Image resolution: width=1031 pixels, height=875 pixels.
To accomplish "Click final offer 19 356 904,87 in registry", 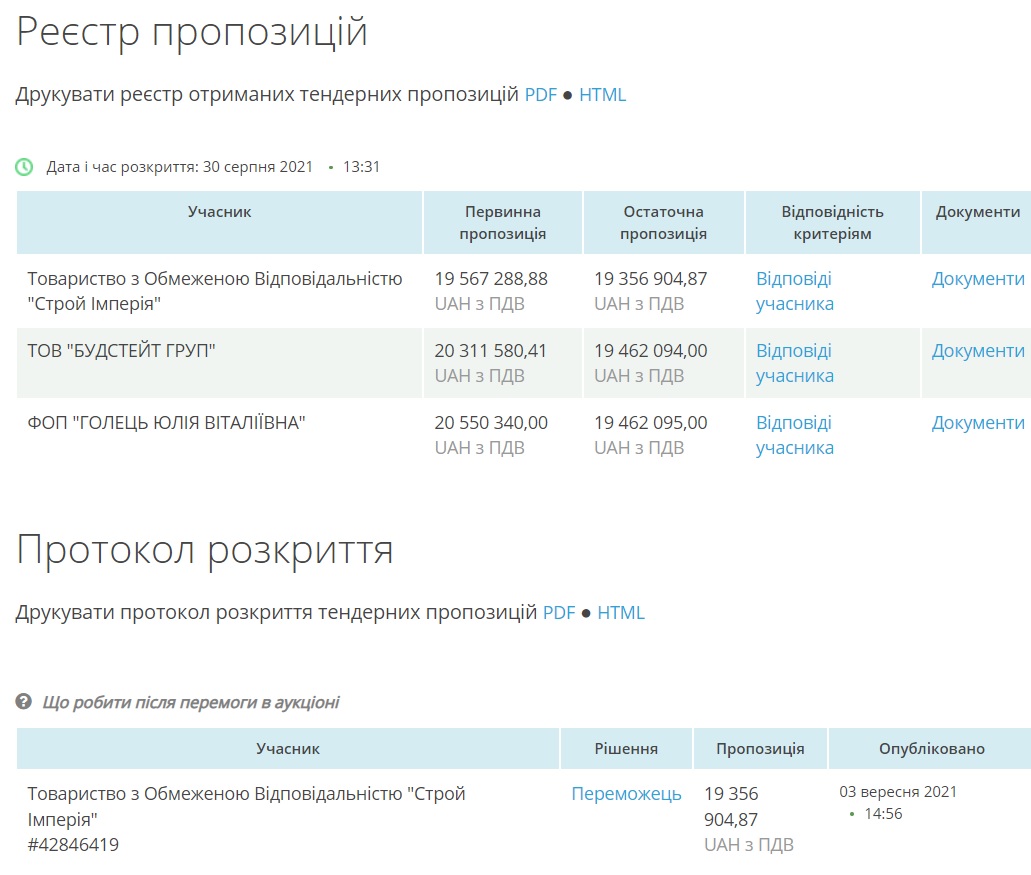I will (651, 279).
